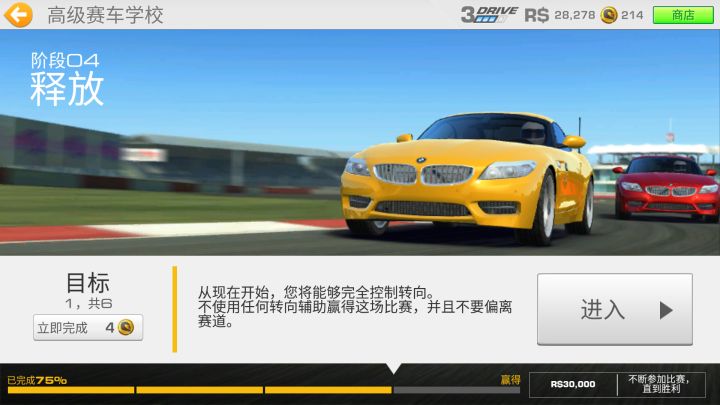The image size is (720, 405).
Task: Click the 214 gold balance
Action: pos(632,15)
